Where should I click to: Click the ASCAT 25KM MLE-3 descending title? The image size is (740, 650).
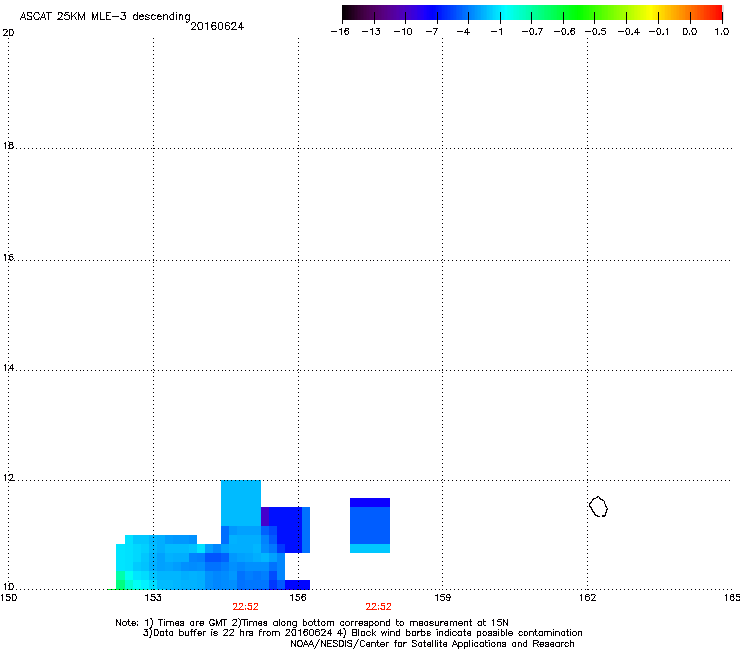105,17
